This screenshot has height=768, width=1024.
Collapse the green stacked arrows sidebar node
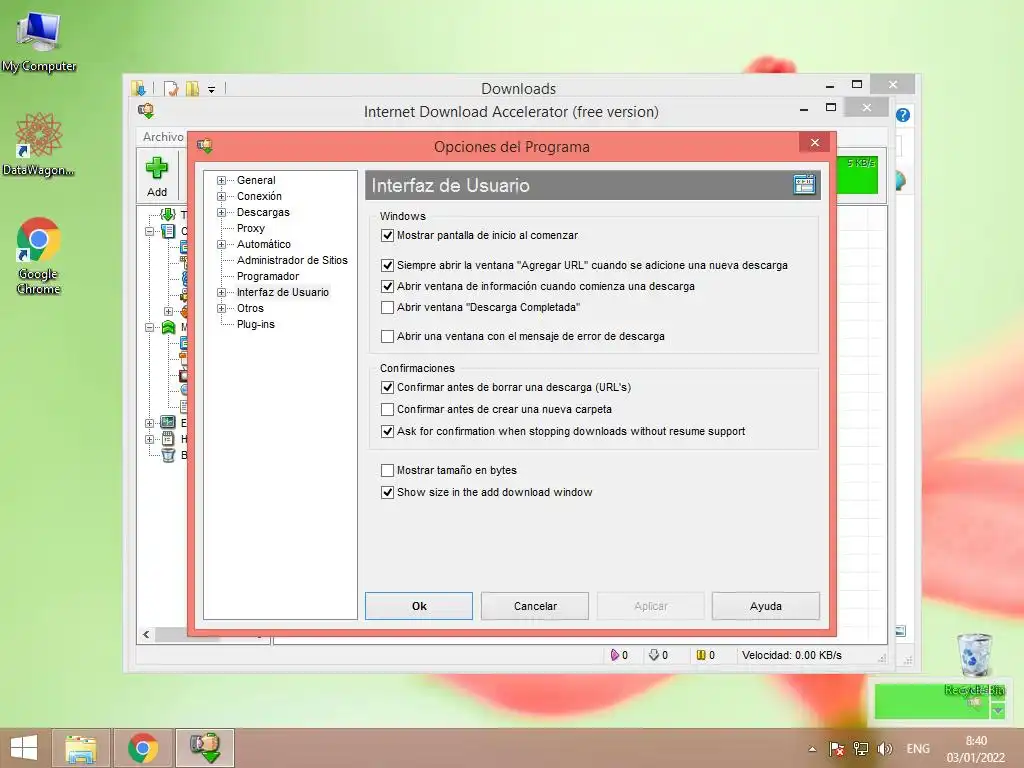pos(150,327)
